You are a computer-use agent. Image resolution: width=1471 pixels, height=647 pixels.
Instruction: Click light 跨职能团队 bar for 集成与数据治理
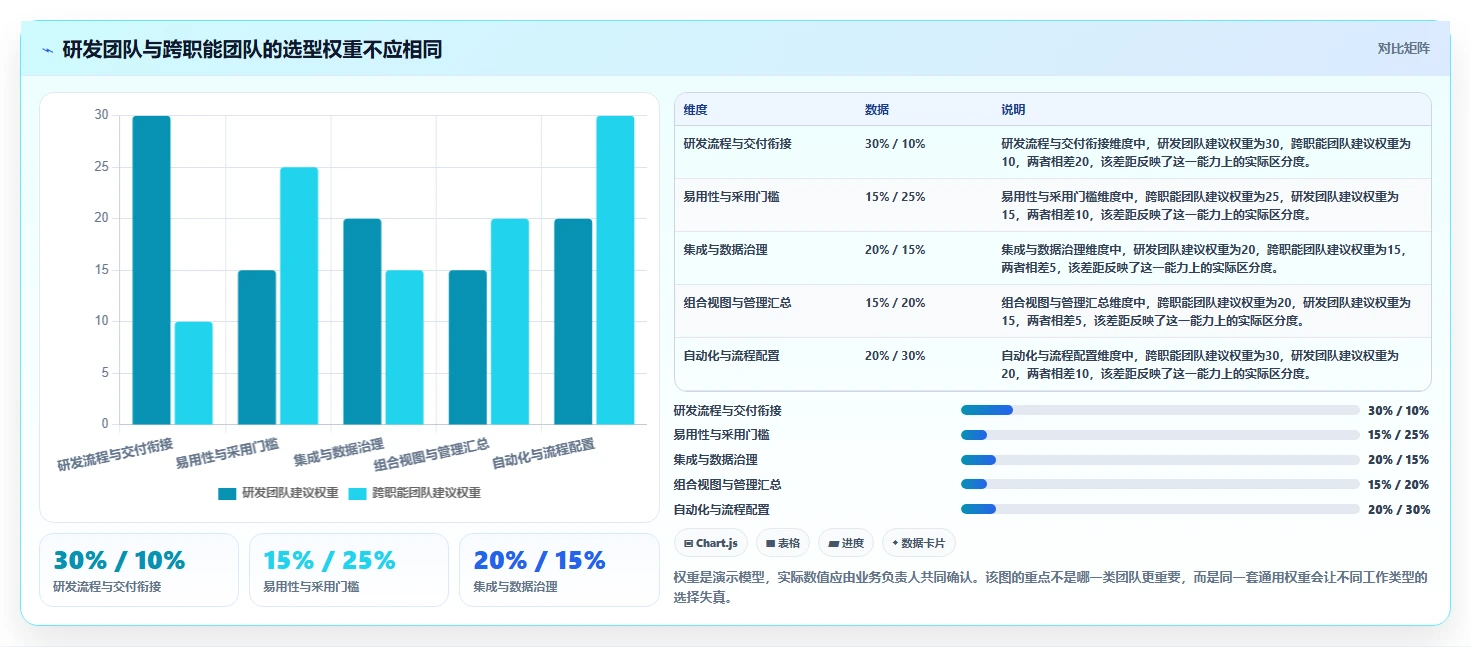(x=405, y=347)
